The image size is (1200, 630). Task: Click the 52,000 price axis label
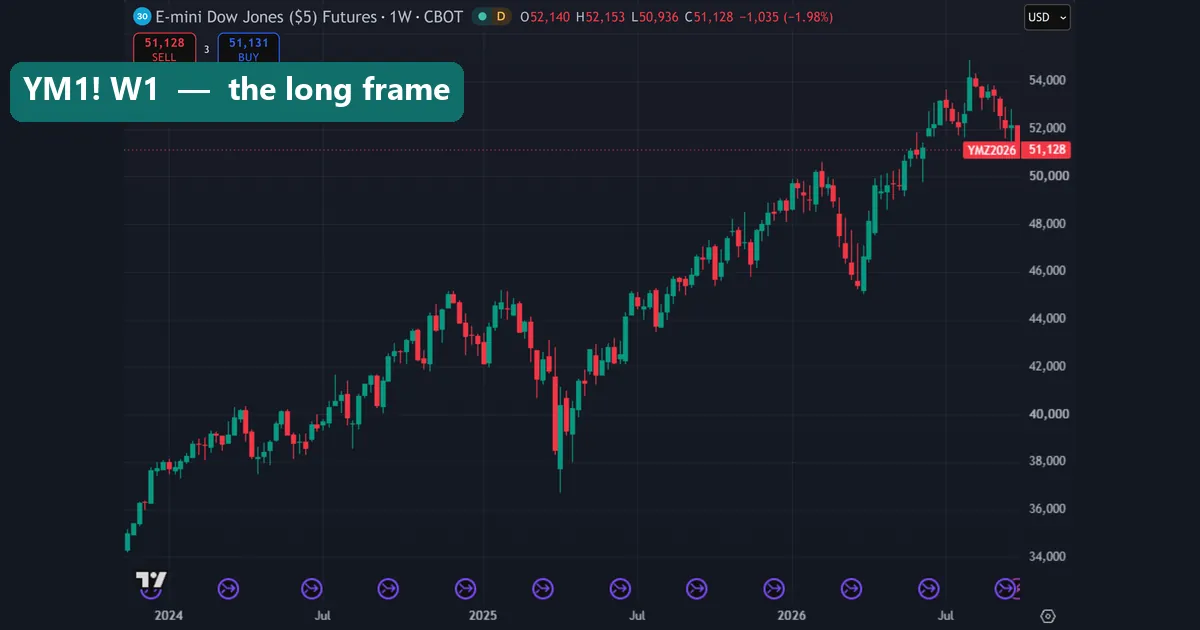[x=1047, y=128]
